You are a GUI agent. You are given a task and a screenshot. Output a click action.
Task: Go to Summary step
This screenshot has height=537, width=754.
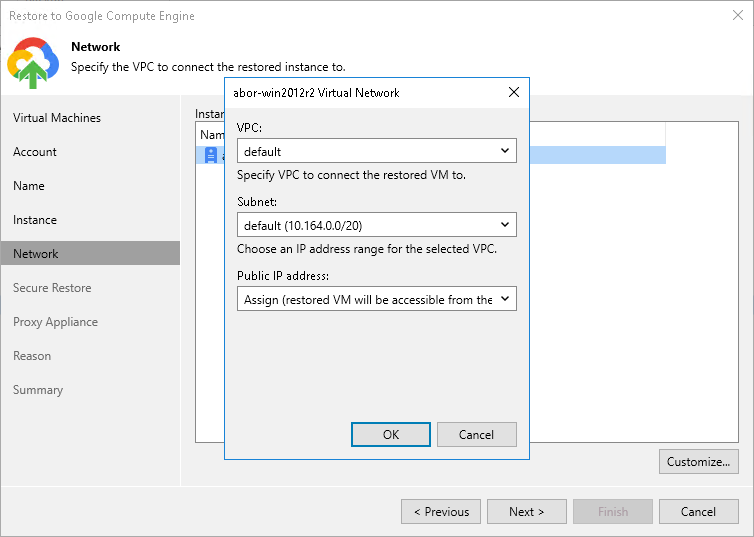point(38,390)
